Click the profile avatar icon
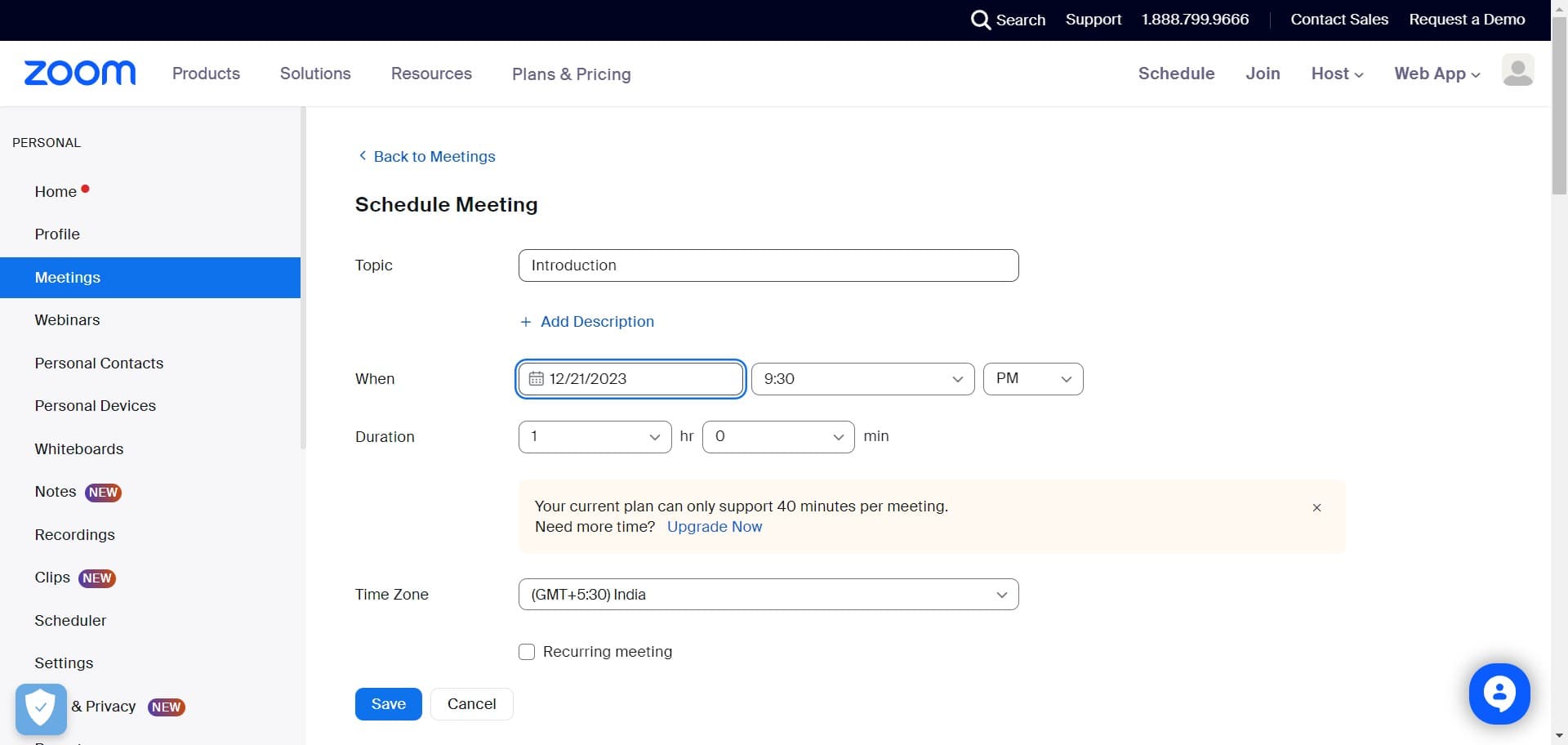The width and height of the screenshot is (1568, 745). pyautogui.click(x=1517, y=71)
